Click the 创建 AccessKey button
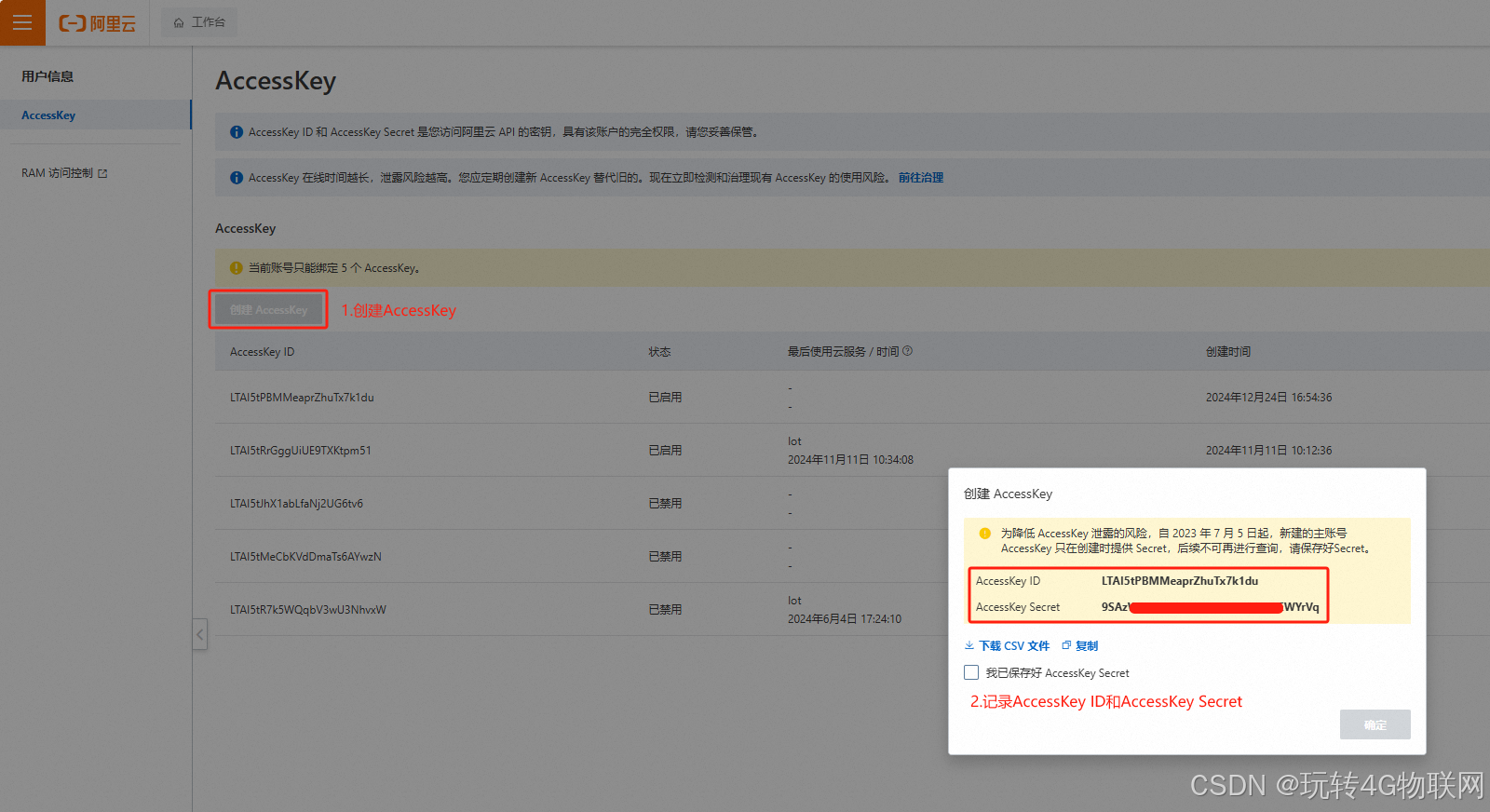Screen dimensions: 1490x812 click(x=268, y=310)
